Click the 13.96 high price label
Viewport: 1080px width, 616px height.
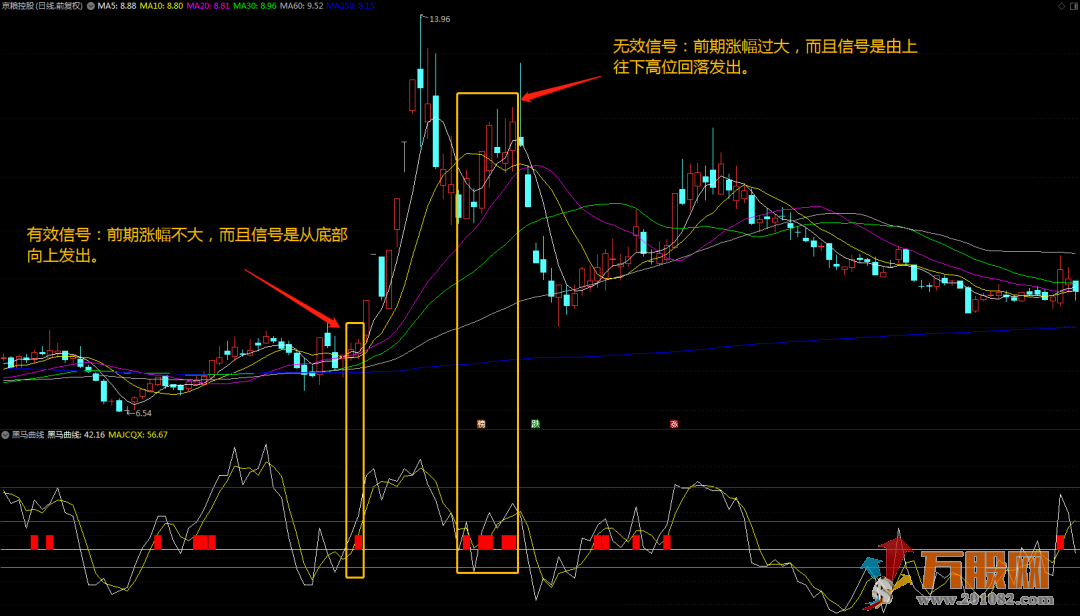point(439,19)
